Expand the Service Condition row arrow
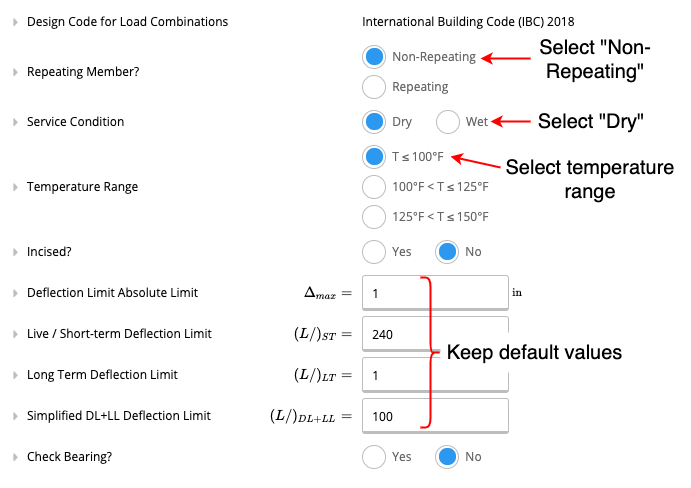This screenshot has height=488, width=691. [15, 122]
